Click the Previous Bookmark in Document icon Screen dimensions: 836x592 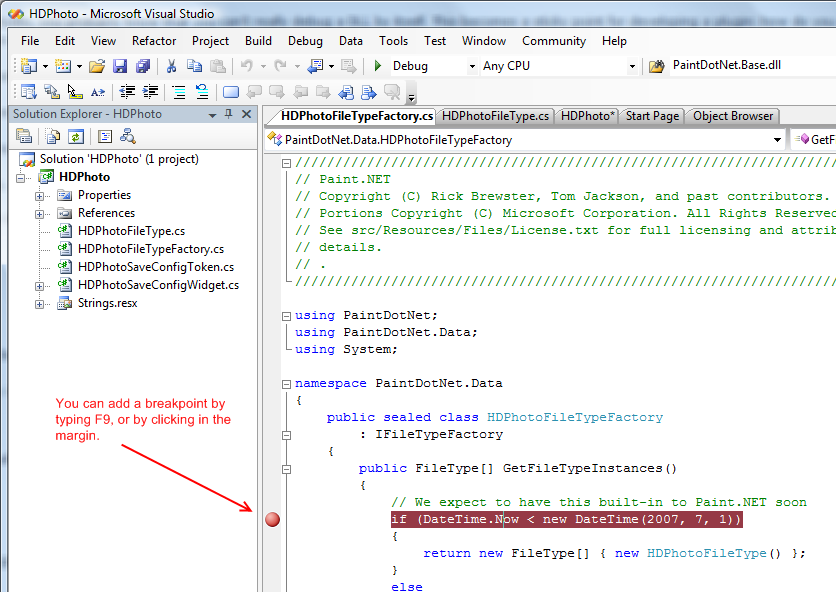(346, 92)
